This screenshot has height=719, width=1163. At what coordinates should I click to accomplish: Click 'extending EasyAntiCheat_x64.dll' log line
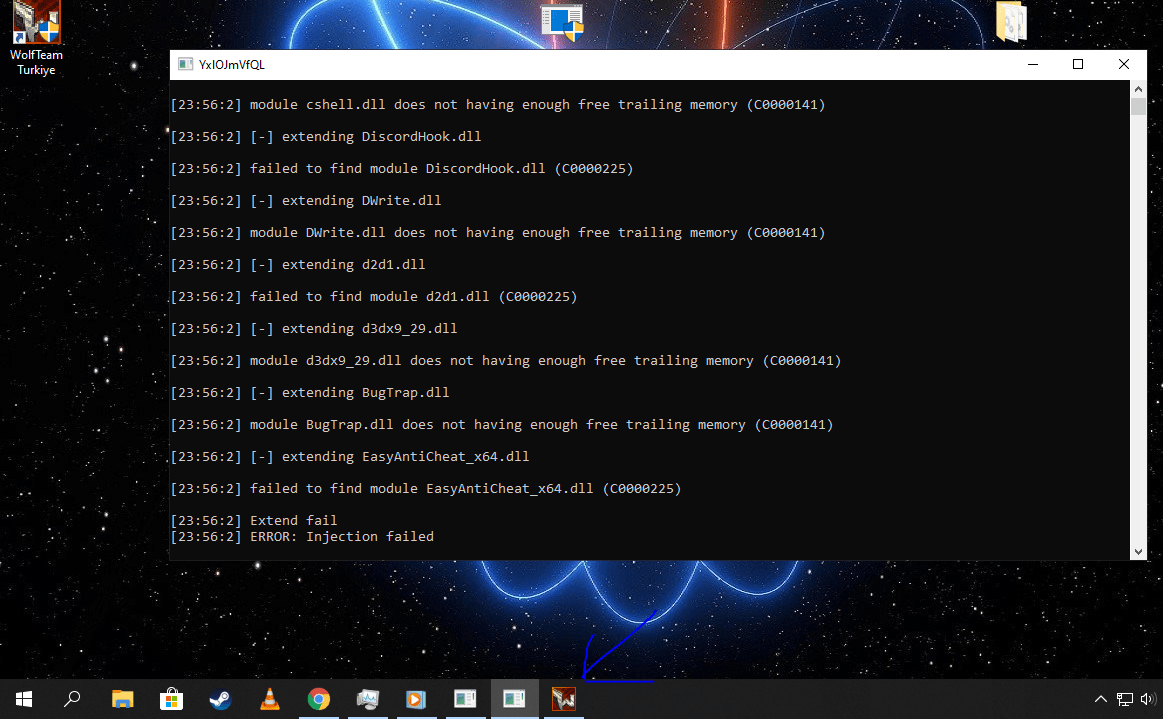coord(350,456)
